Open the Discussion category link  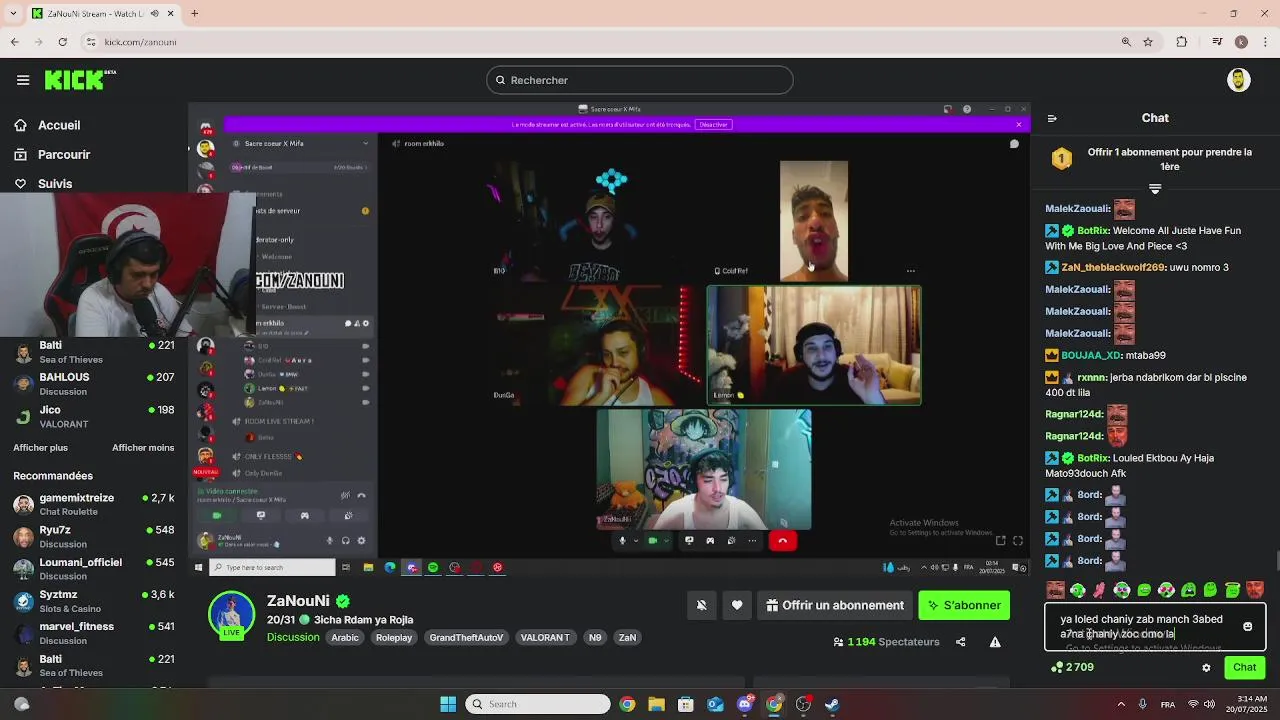point(293,637)
